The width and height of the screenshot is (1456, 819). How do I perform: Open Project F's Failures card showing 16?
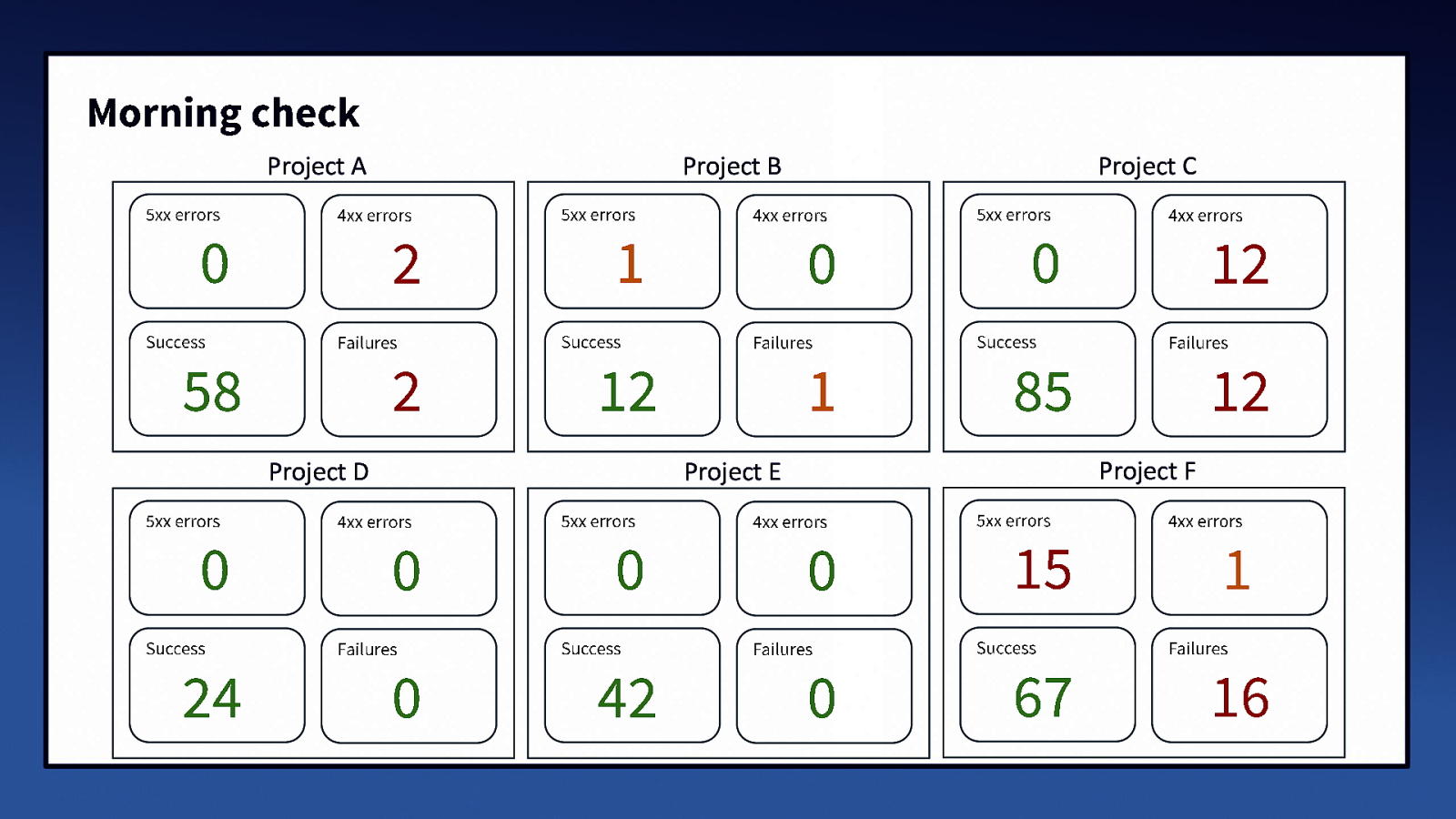click(x=1239, y=685)
